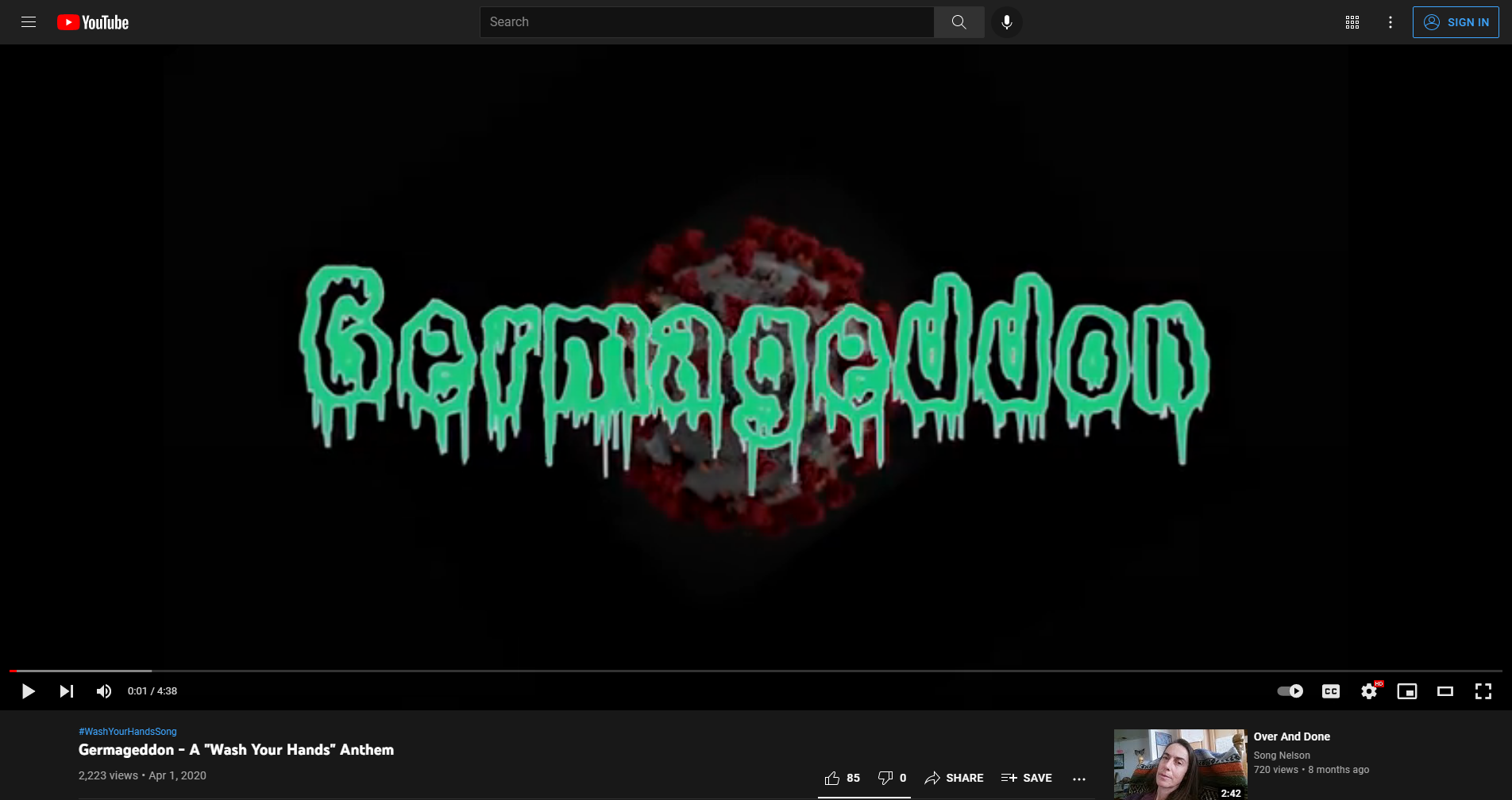Play the Germageddon video
This screenshot has width=1512, height=800.
[29, 691]
